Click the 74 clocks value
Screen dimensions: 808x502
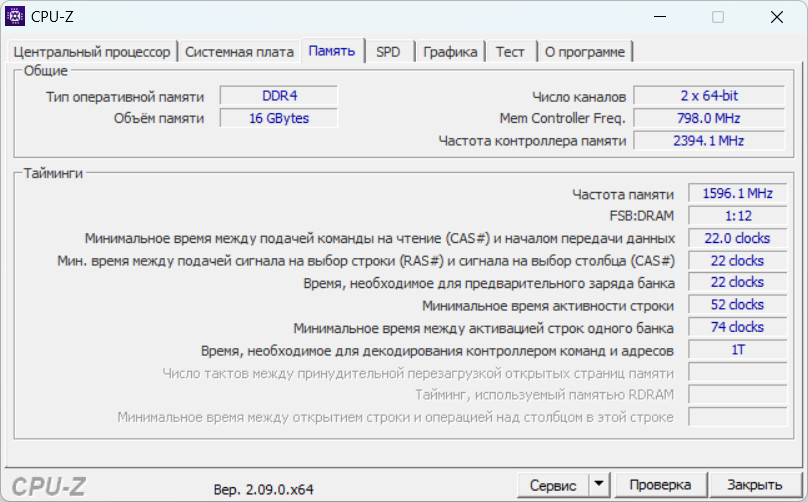[x=737, y=327]
